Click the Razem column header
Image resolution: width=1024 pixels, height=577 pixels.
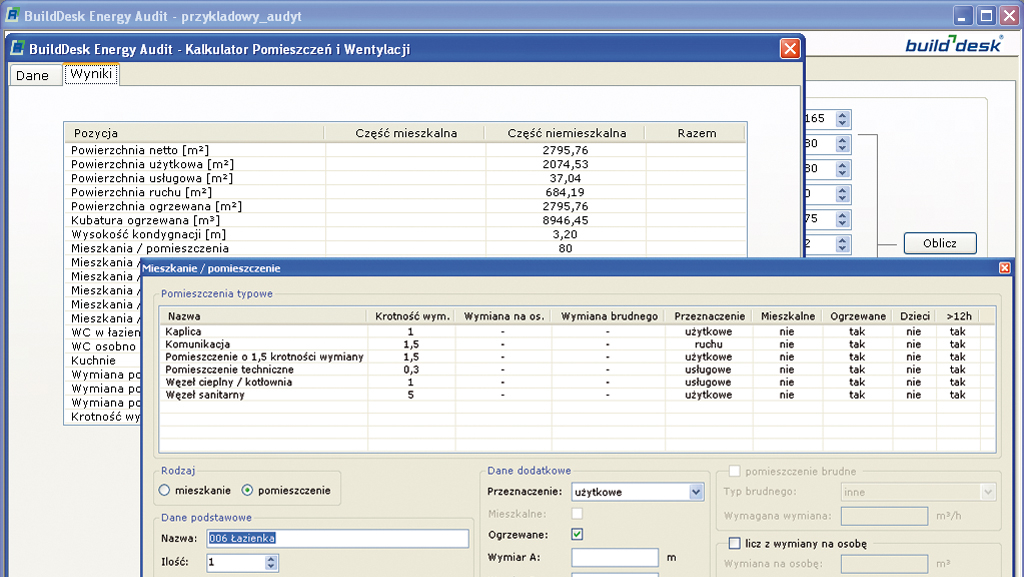click(696, 133)
